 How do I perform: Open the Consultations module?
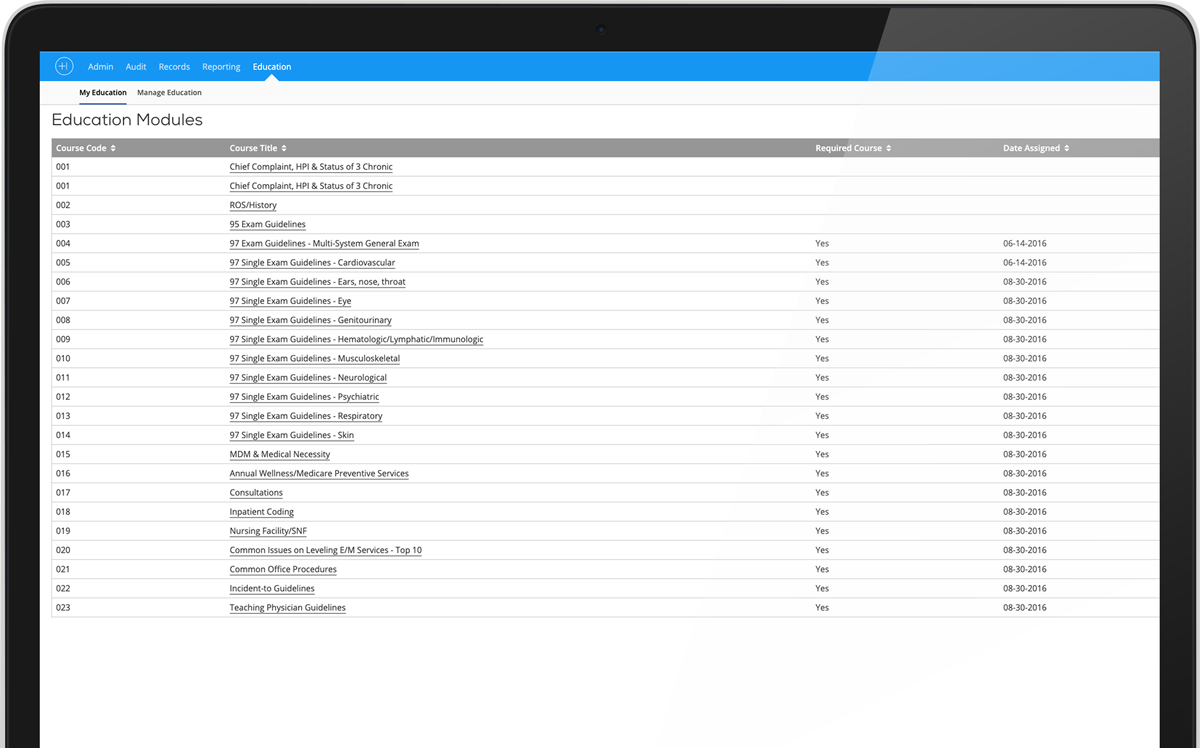pyautogui.click(x=256, y=492)
